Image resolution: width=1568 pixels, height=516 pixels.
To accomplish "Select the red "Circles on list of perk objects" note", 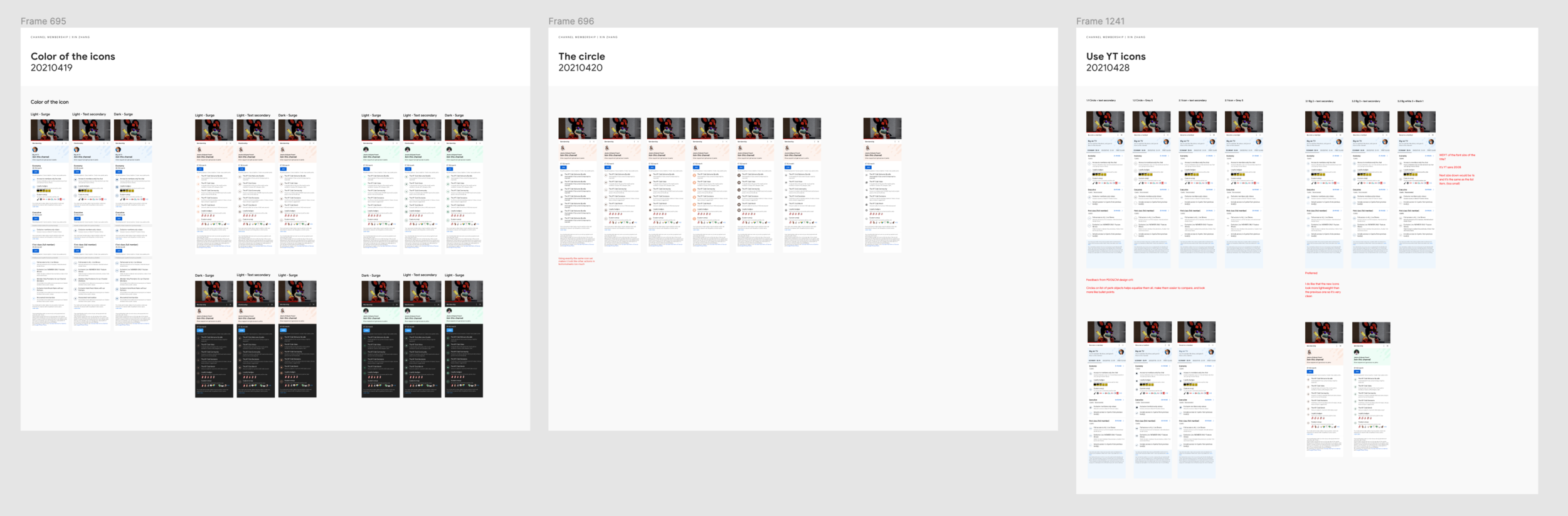I will point(1145,290).
